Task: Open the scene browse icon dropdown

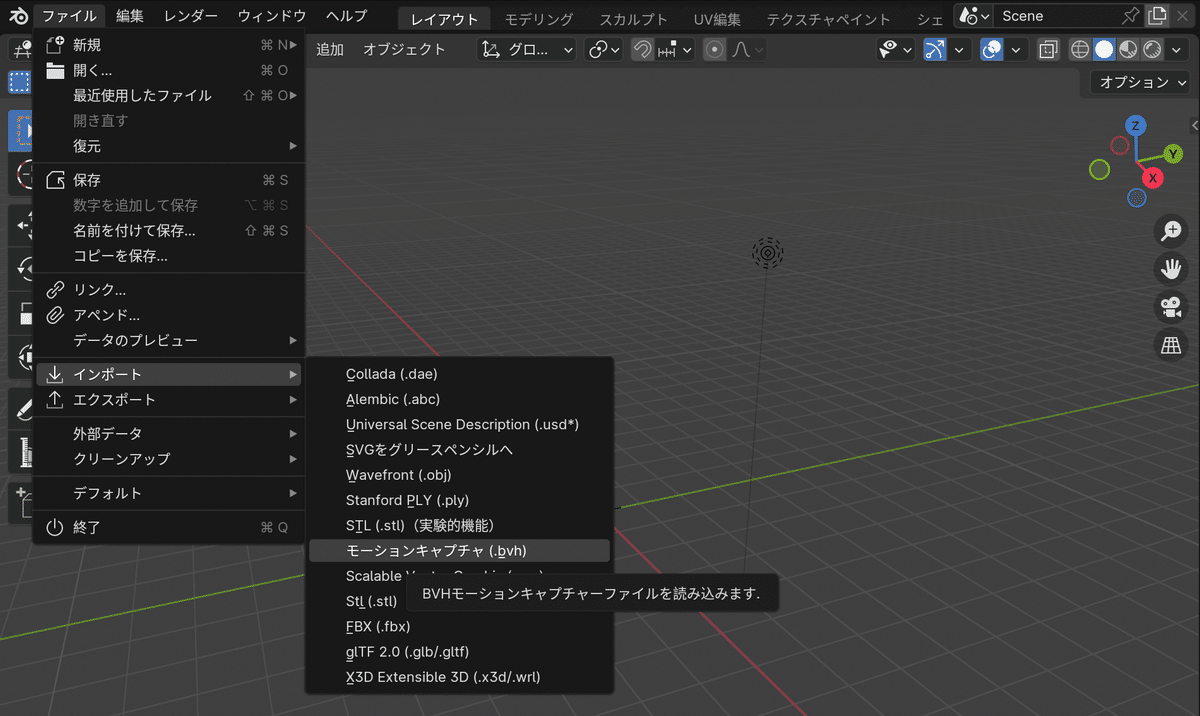Action: coord(973,16)
